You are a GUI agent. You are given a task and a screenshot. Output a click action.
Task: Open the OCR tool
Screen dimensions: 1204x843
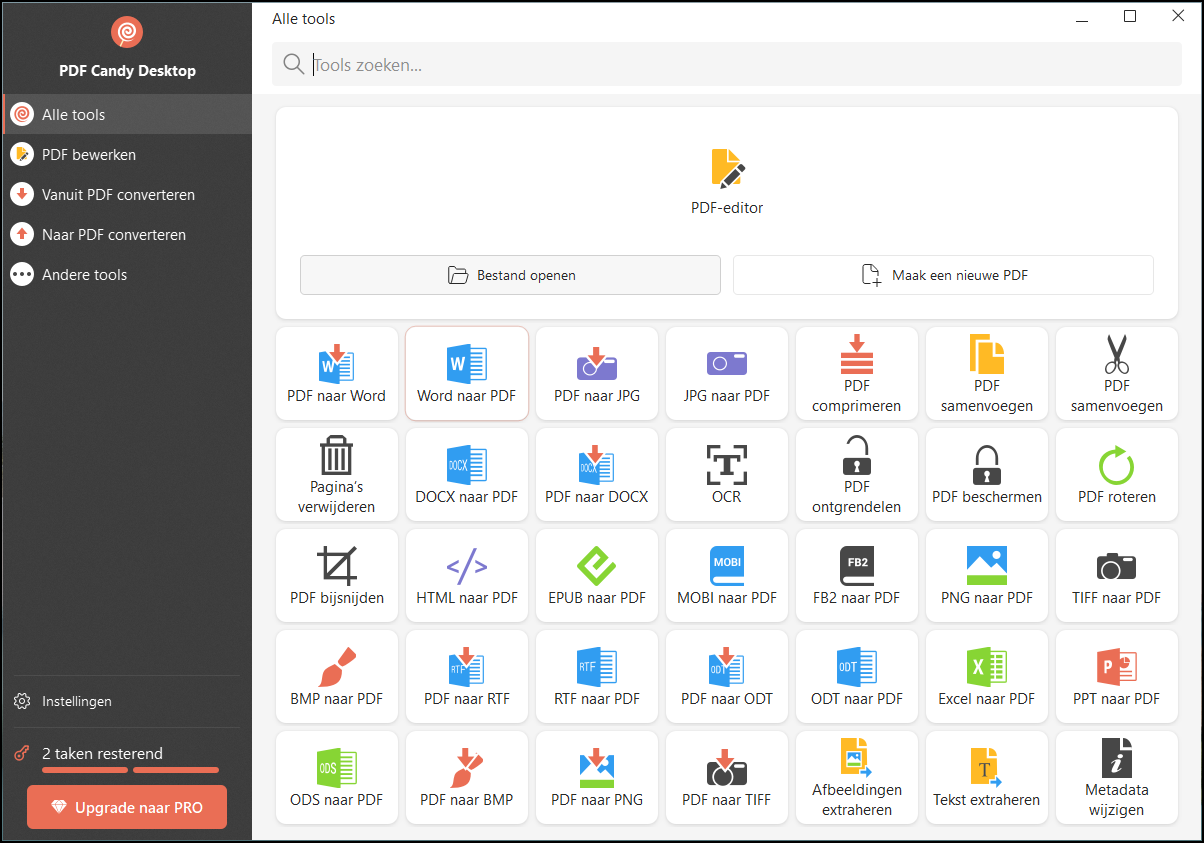(x=727, y=474)
